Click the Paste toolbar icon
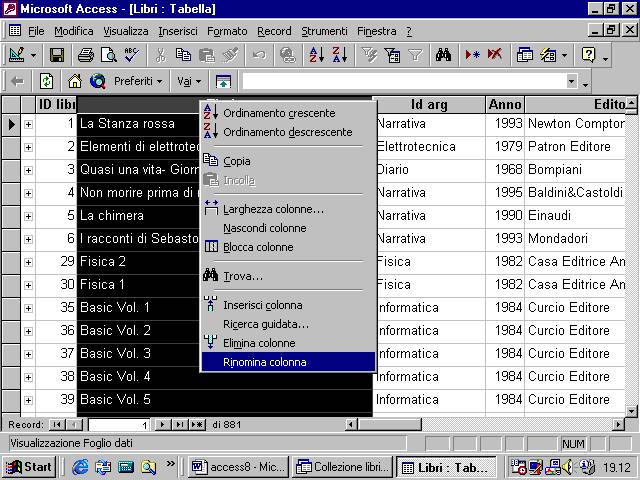 (207, 55)
